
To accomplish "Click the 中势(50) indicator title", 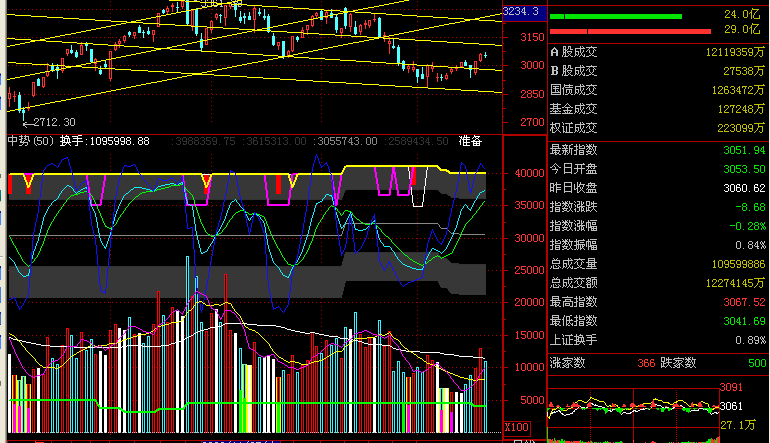I will coord(30,141).
